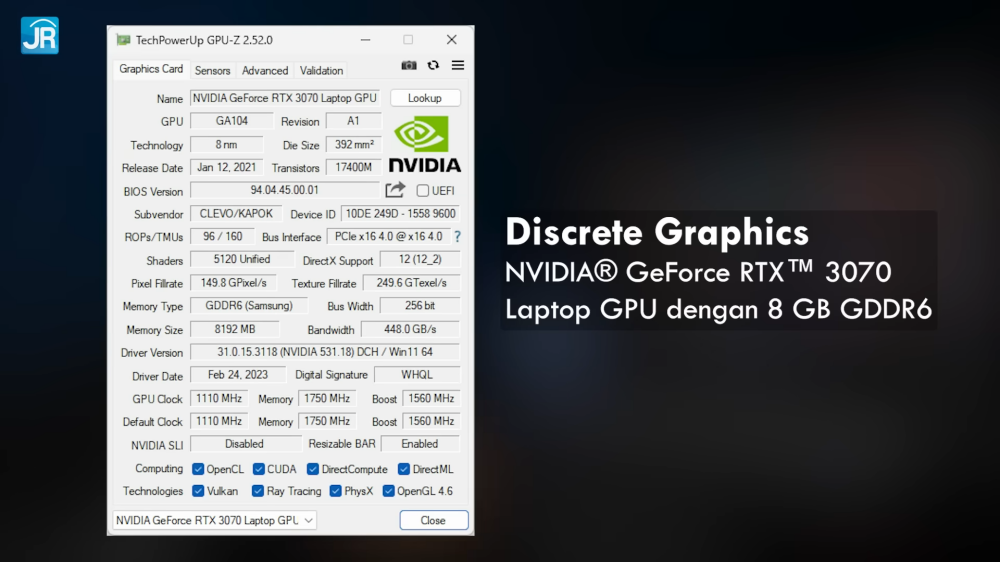The image size is (1000, 562).
Task: Click Bus Interface field PCIe x16 4.0
Action: coord(388,237)
